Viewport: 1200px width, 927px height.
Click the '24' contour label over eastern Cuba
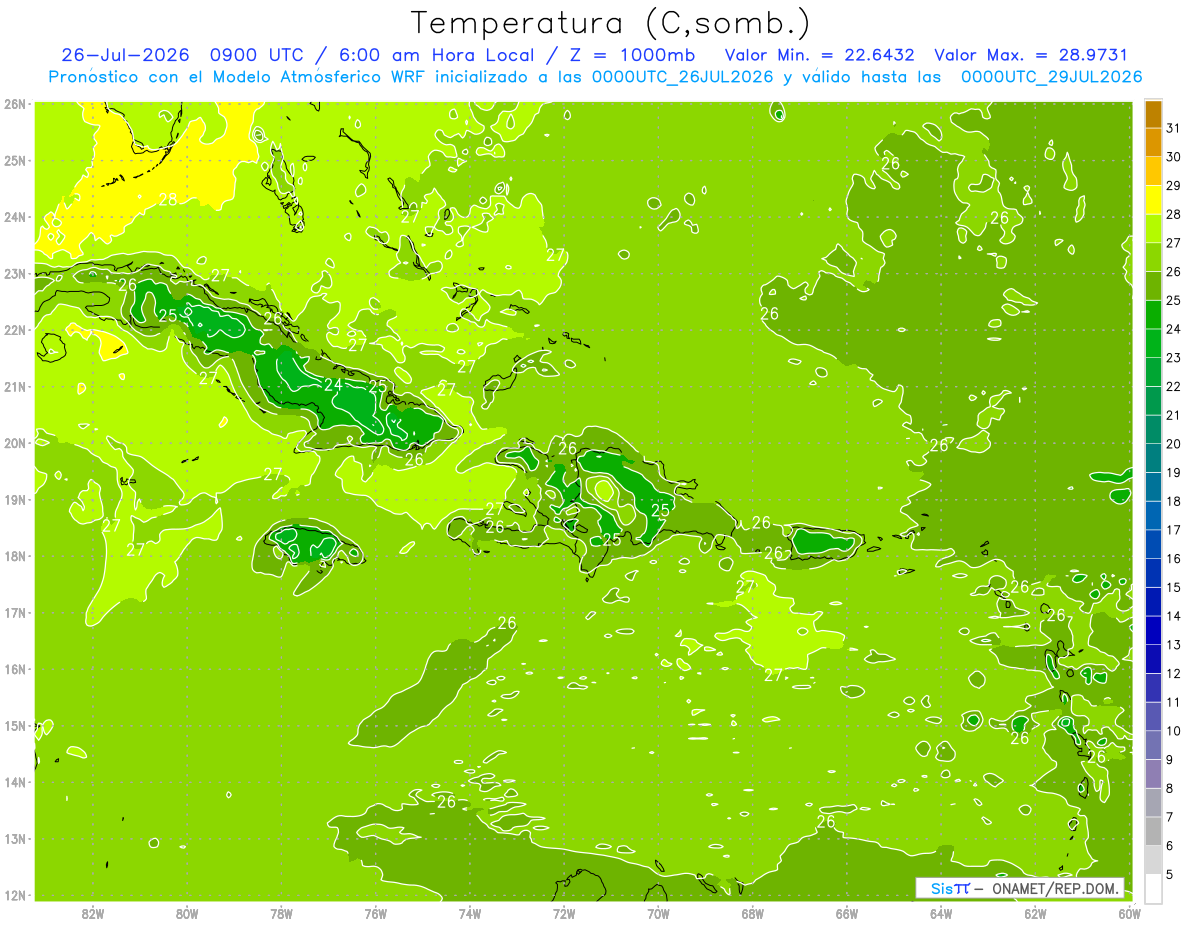point(333,383)
